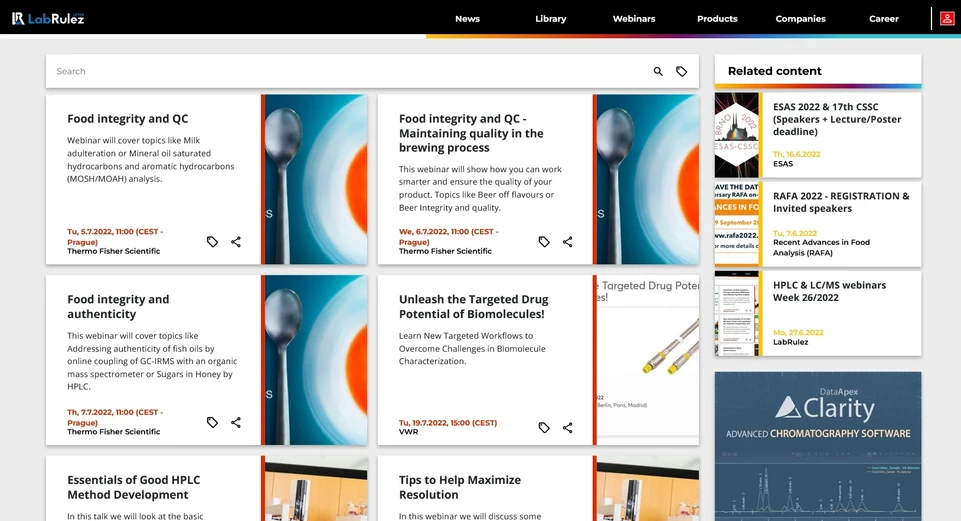Click date 'Th, 16.6.2022' on ESAS item
This screenshot has height=521, width=961.
point(796,154)
